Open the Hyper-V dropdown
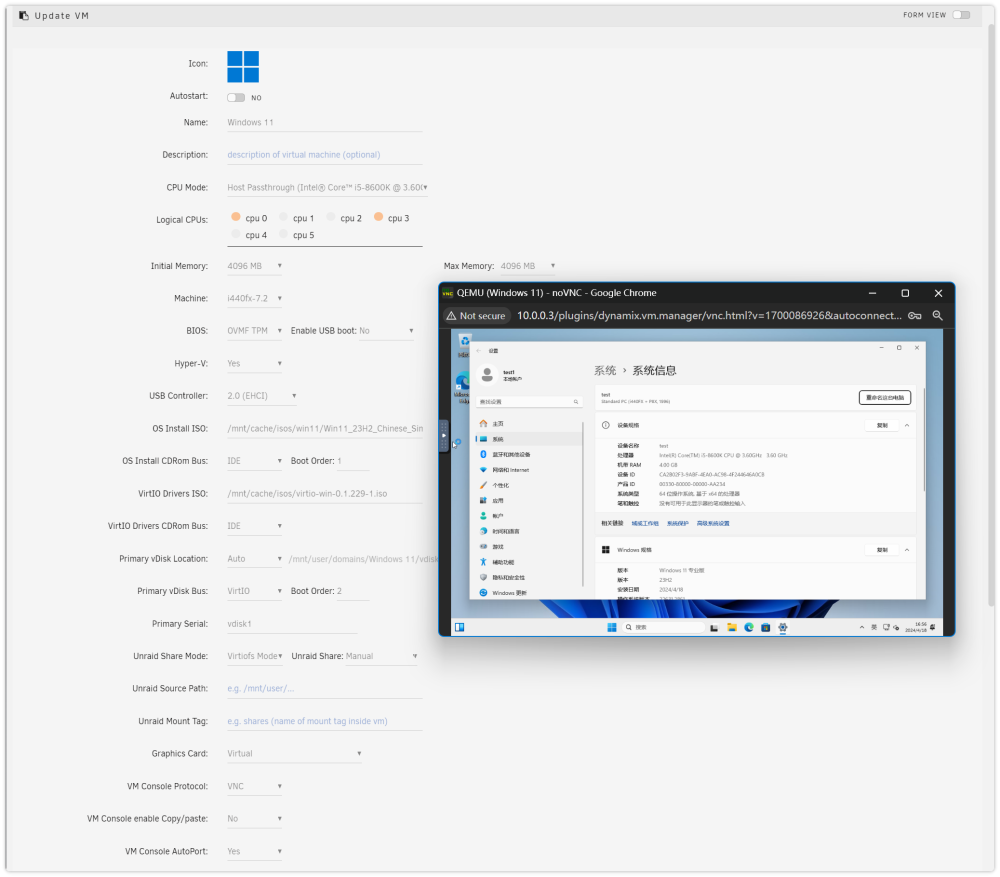 tap(254, 364)
